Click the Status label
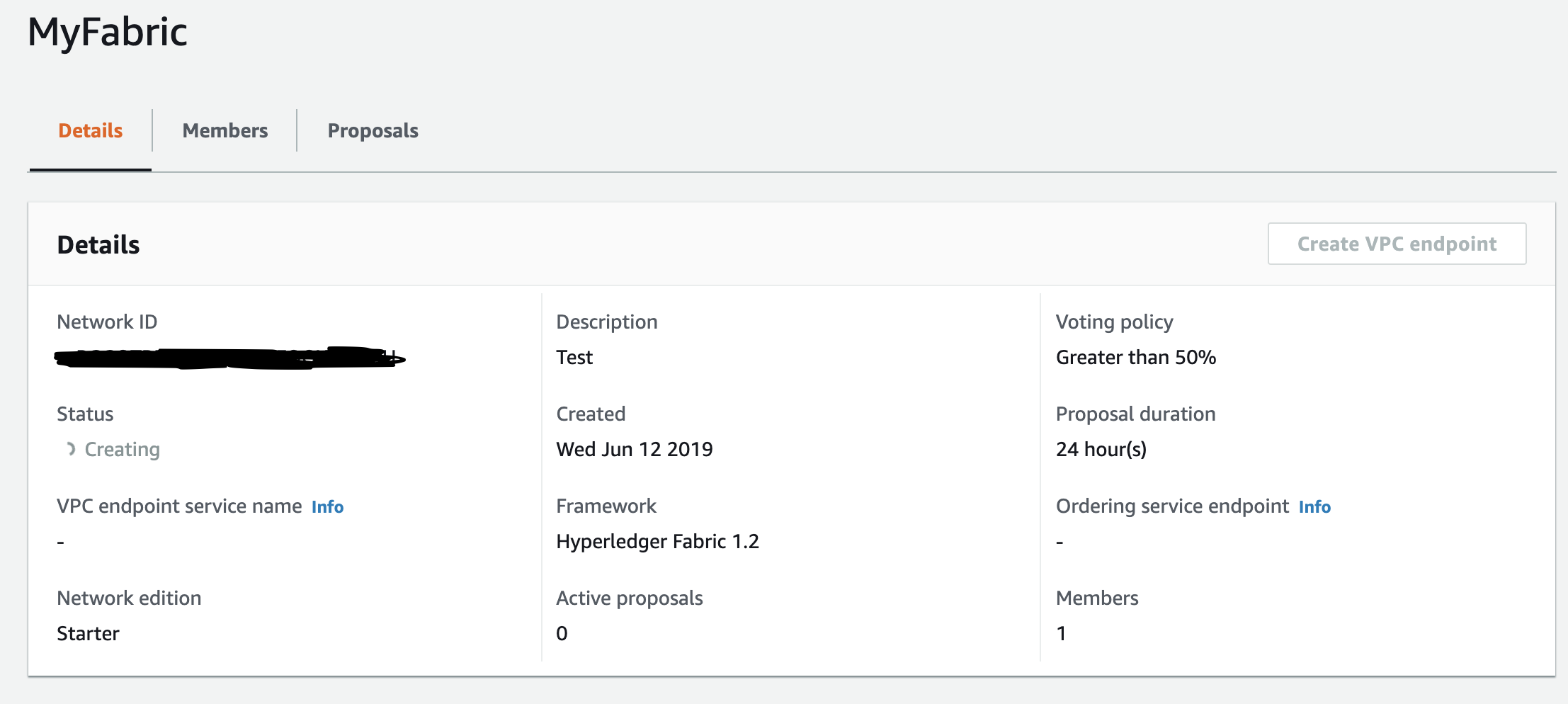 [x=85, y=414]
